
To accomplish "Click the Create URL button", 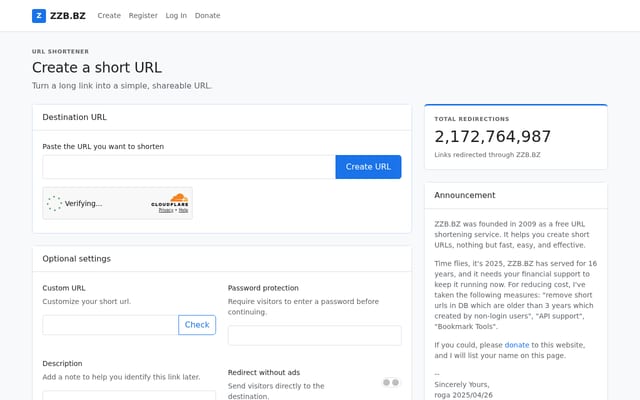I will pyautogui.click(x=368, y=167).
